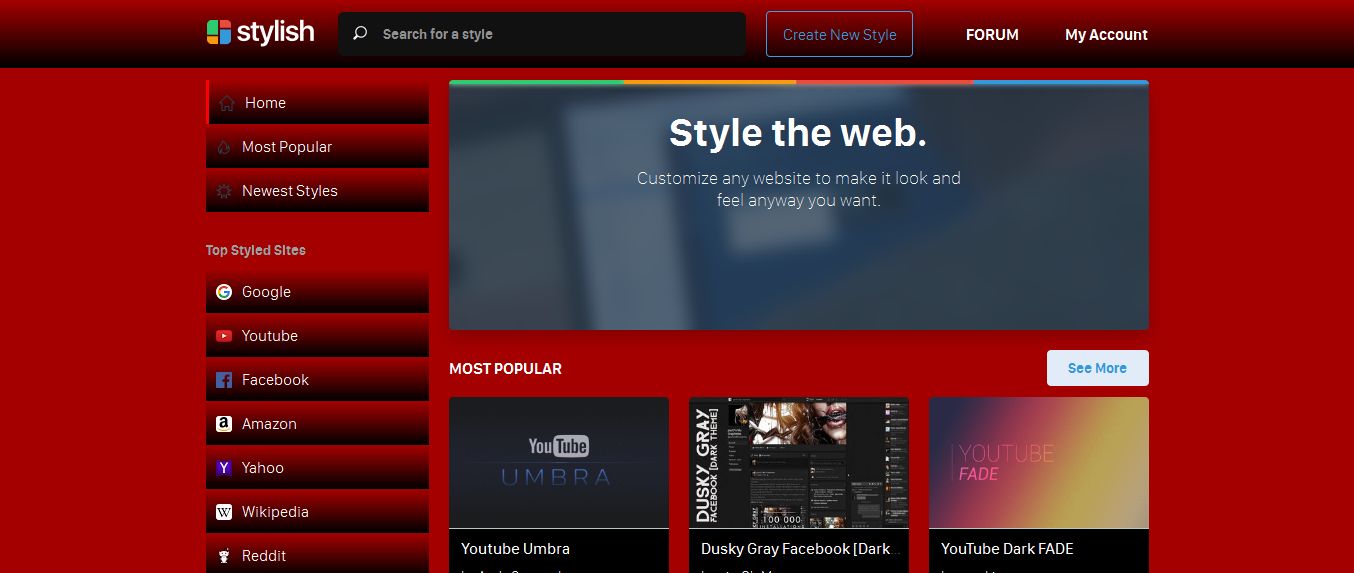Open Yahoo styles from the sidebar
The width and height of the screenshot is (1354, 573).
[x=317, y=467]
